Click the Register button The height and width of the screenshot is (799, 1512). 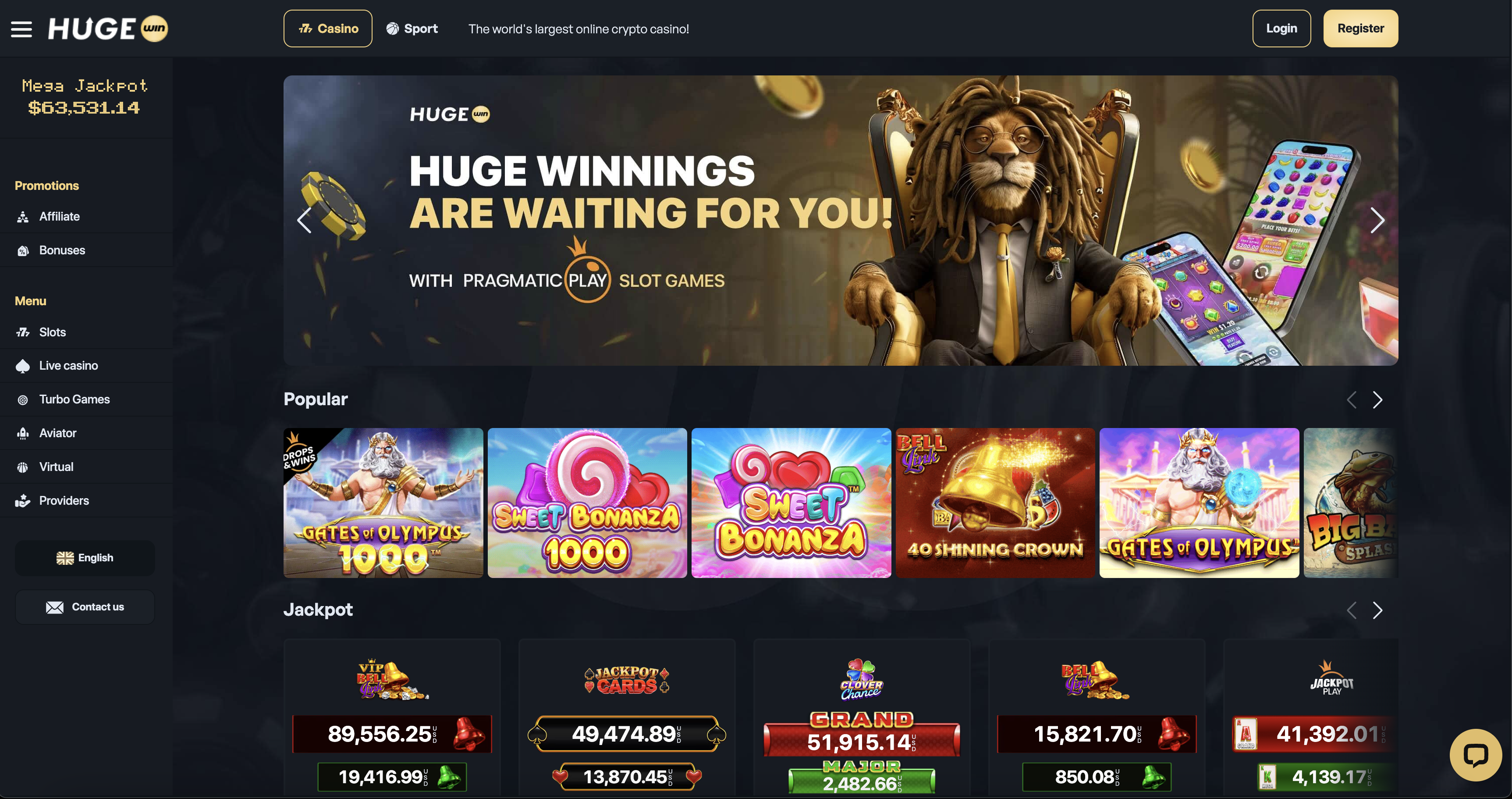(1360, 29)
